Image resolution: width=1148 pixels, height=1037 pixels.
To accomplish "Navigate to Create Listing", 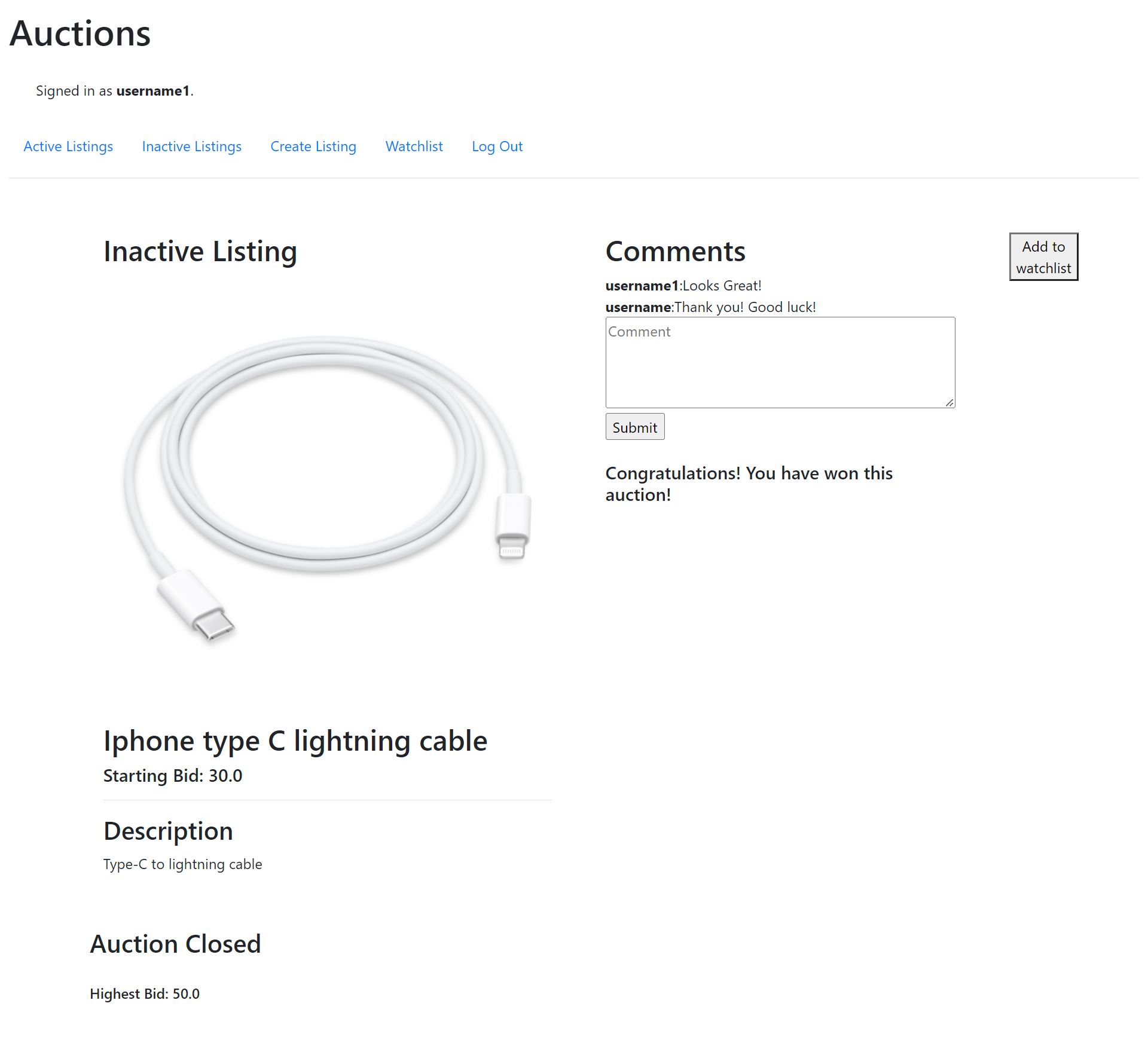I will (313, 146).
